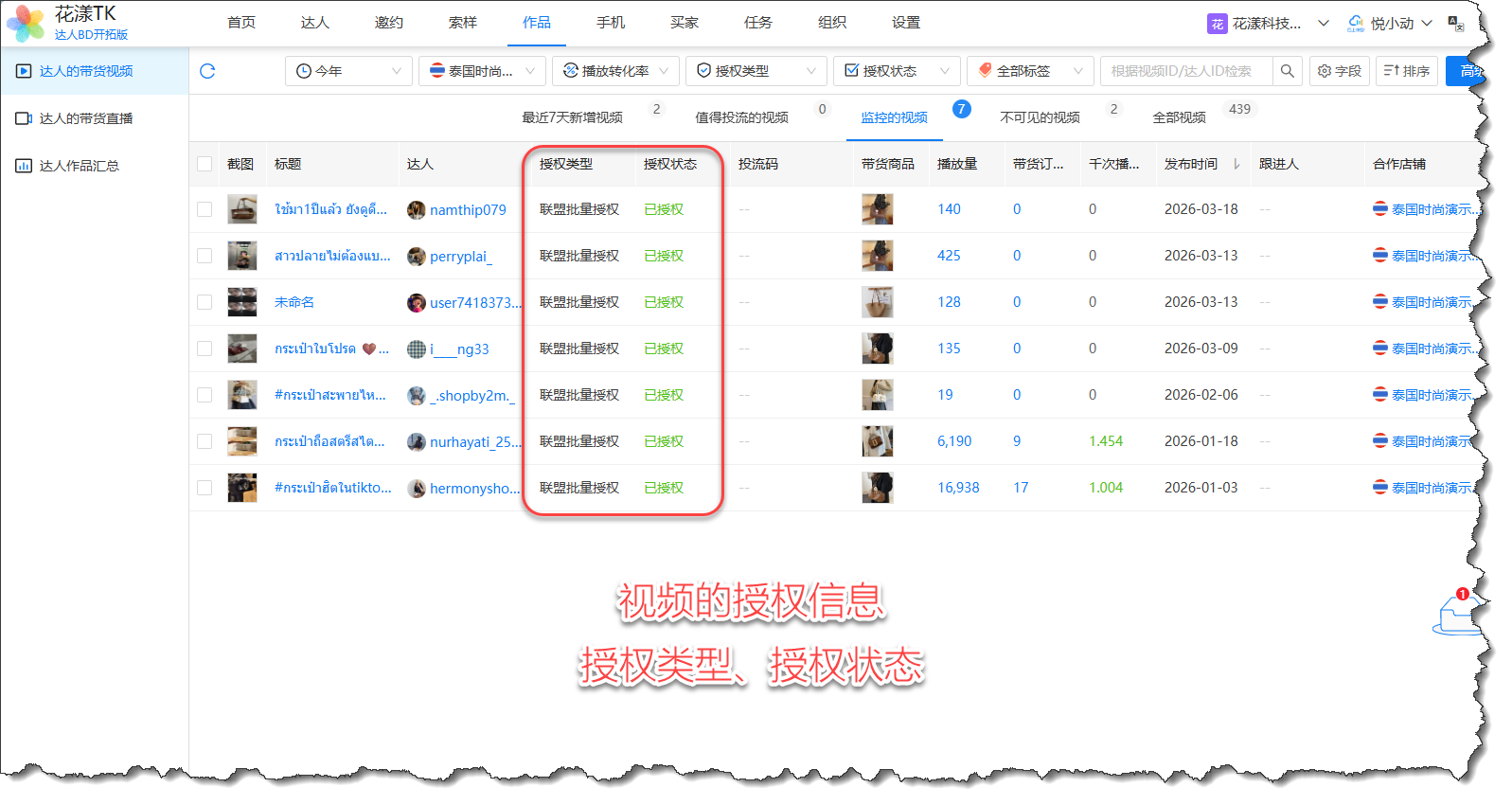
Task: Sort by 发布时间 column arrow
Action: [1236, 165]
